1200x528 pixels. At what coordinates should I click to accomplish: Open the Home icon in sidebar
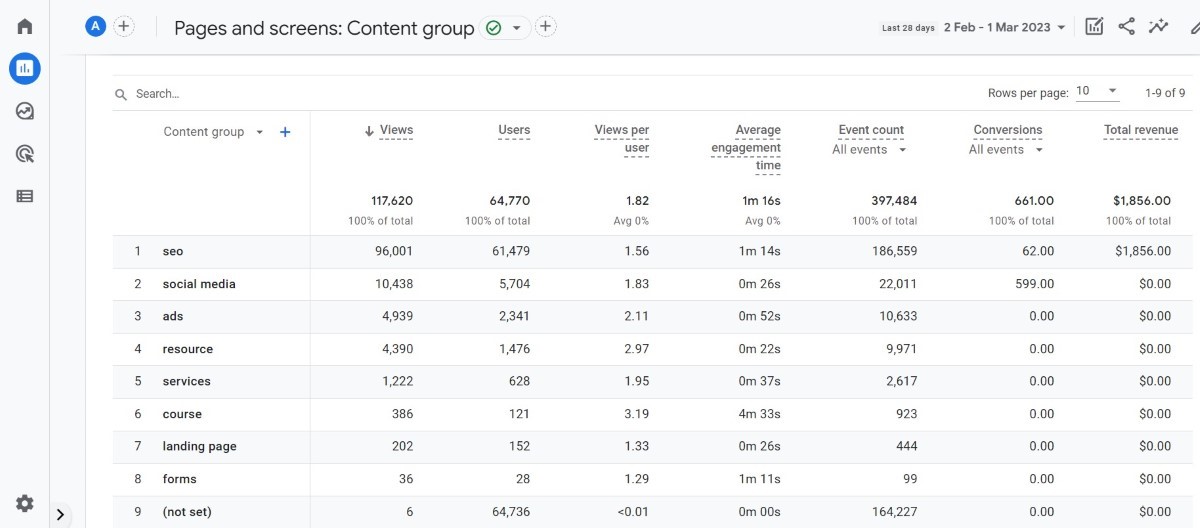click(x=25, y=26)
